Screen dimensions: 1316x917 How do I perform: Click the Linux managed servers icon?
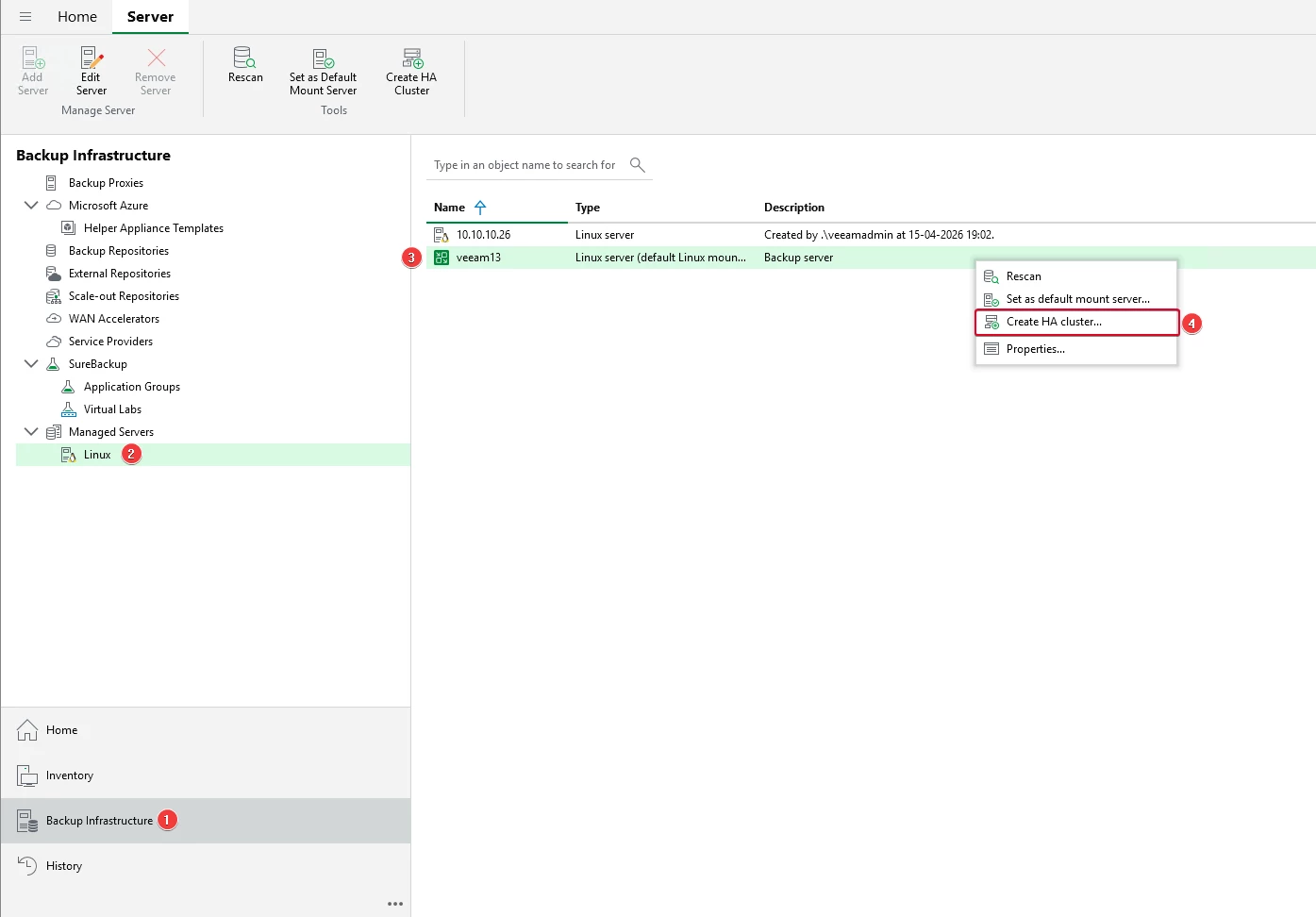point(68,455)
